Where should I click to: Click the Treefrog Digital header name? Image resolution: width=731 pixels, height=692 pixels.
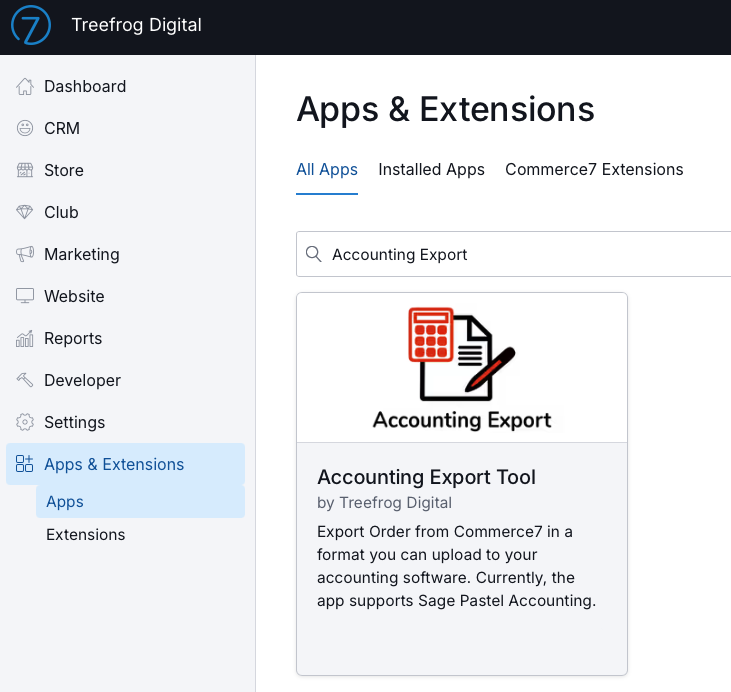[137, 25]
